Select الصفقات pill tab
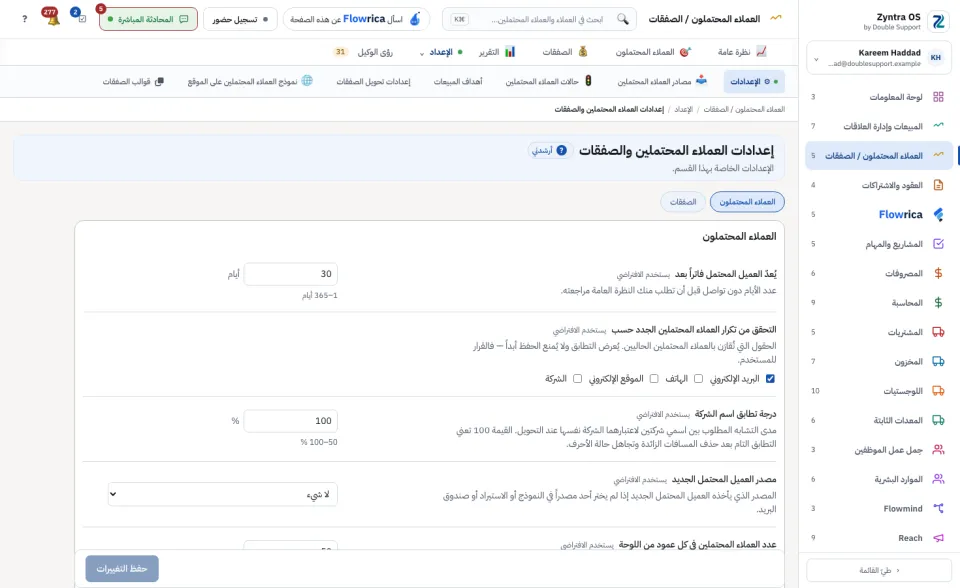 point(683,202)
